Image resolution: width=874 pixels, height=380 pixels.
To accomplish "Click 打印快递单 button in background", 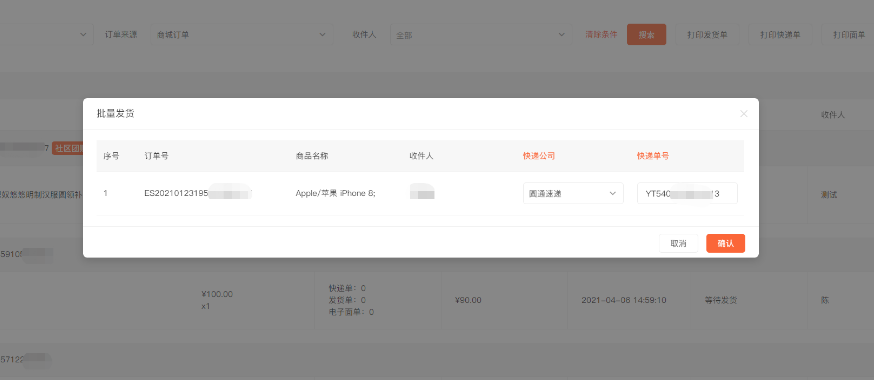I will tap(780, 35).
